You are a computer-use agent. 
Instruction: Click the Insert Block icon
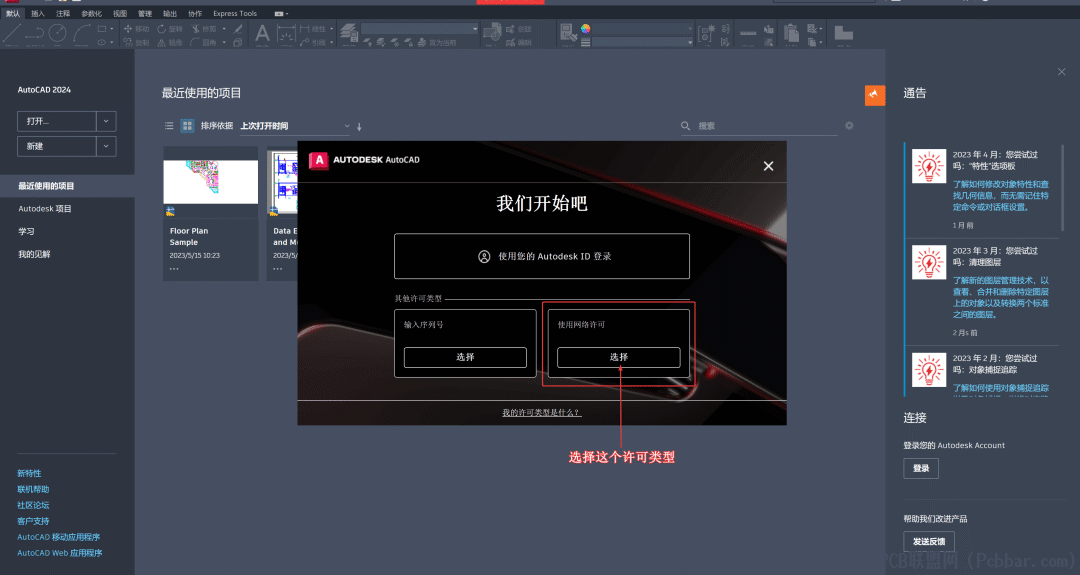(492, 32)
